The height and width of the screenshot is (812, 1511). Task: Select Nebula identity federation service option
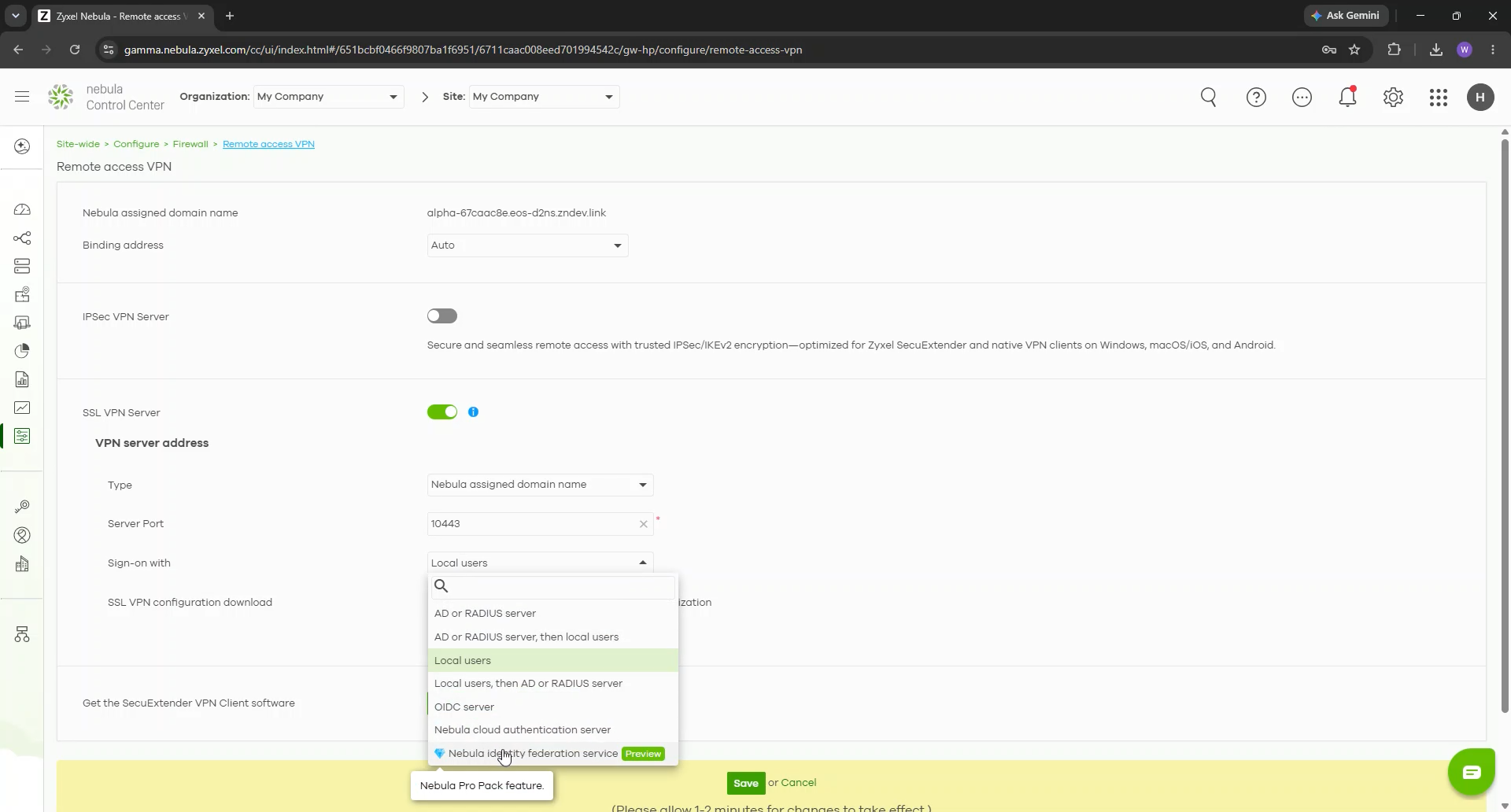tap(553, 754)
